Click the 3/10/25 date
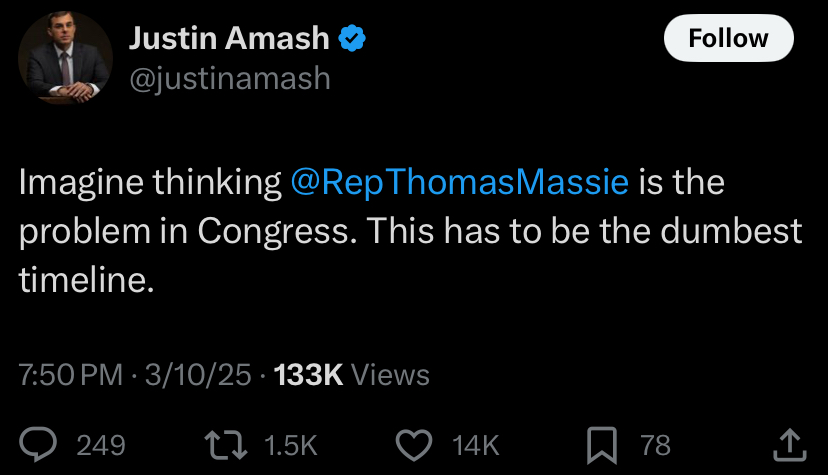Viewport: 828px width, 475px height. click(x=198, y=375)
